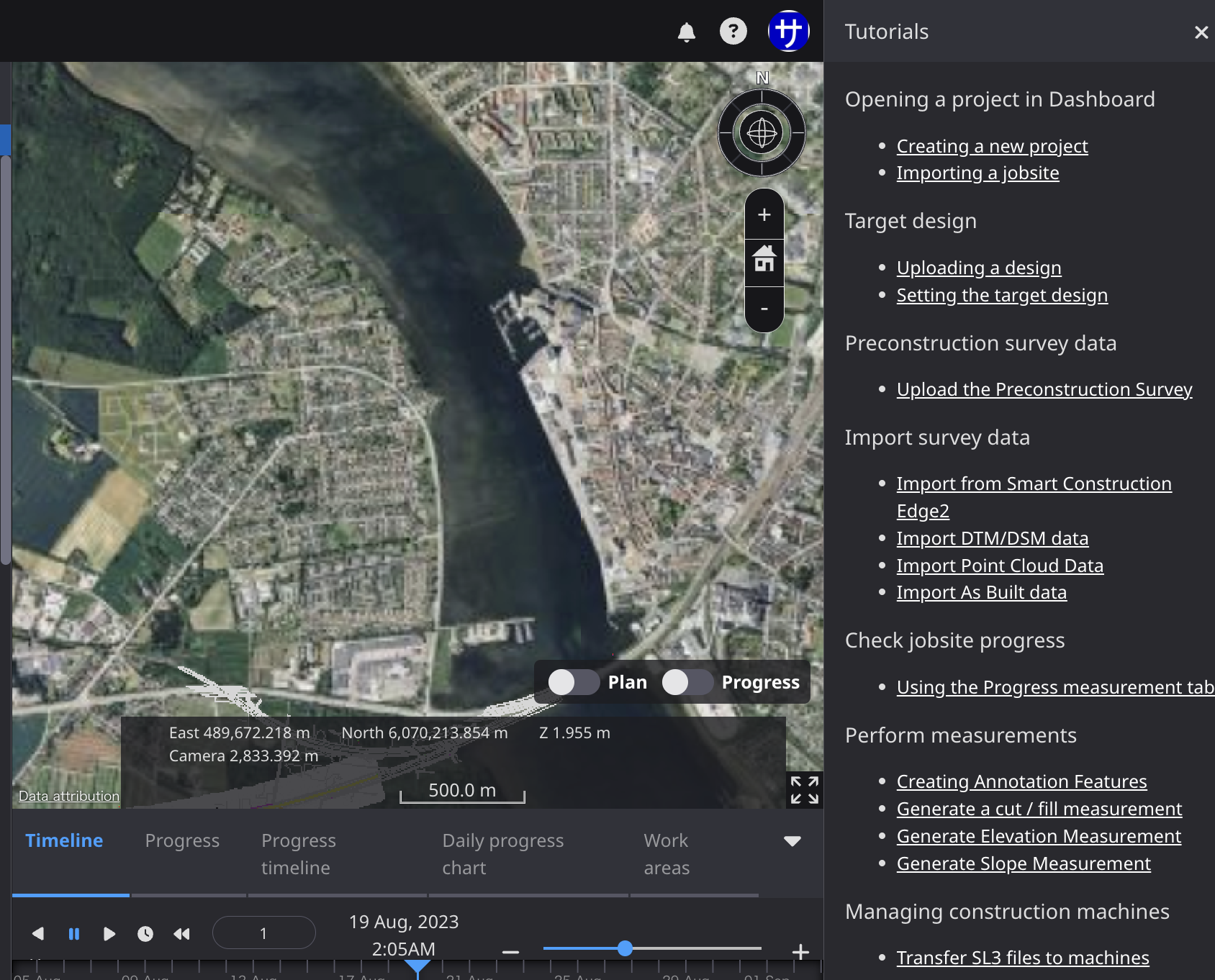Close the Tutorials panel

(x=1201, y=32)
